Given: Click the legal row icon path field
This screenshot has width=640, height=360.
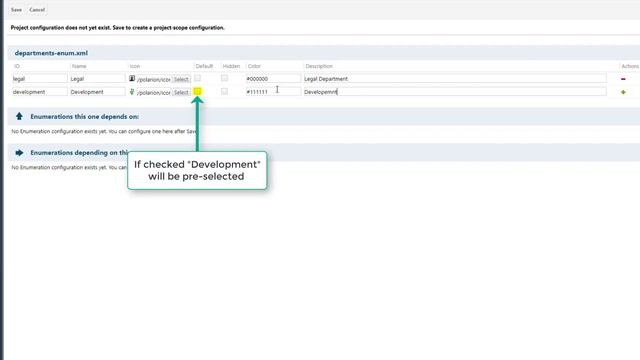Looking at the screenshot, I should [154, 79].
